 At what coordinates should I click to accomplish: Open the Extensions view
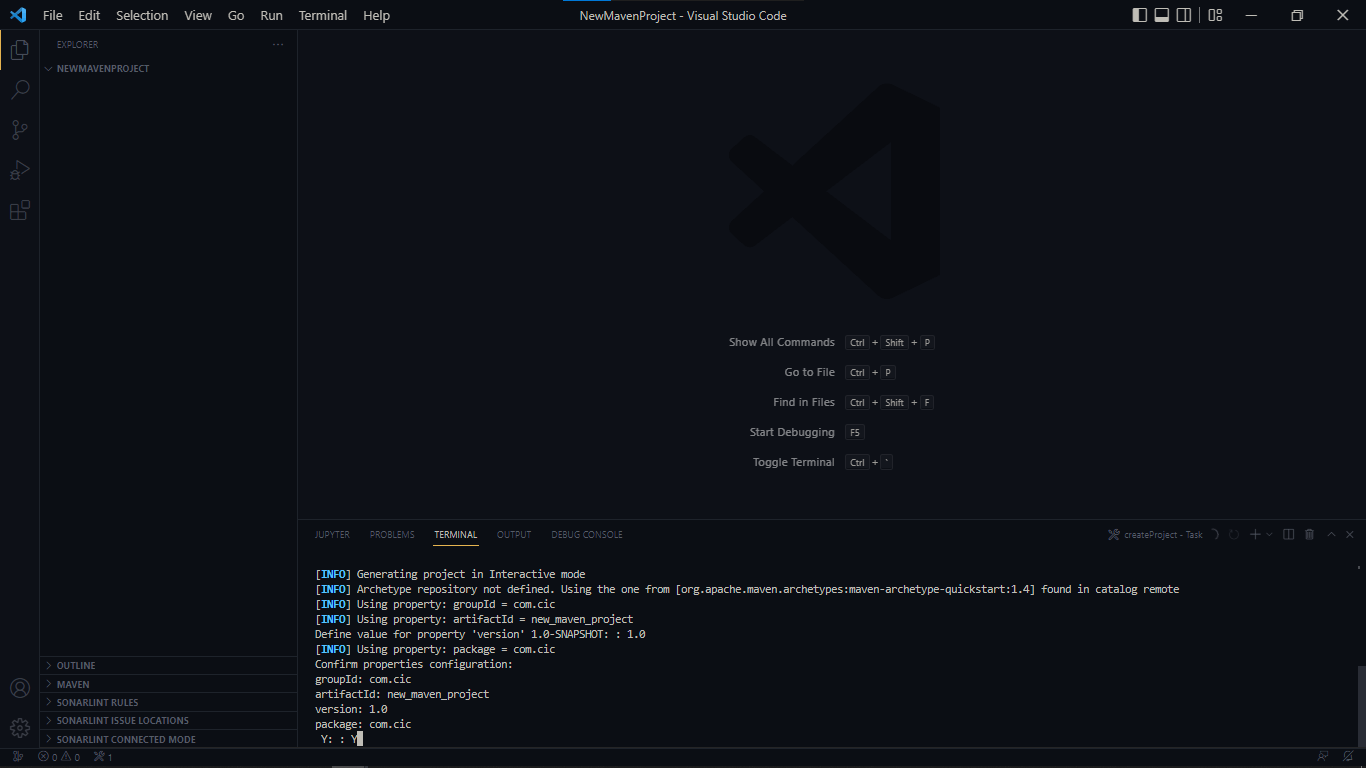(19, 210)
